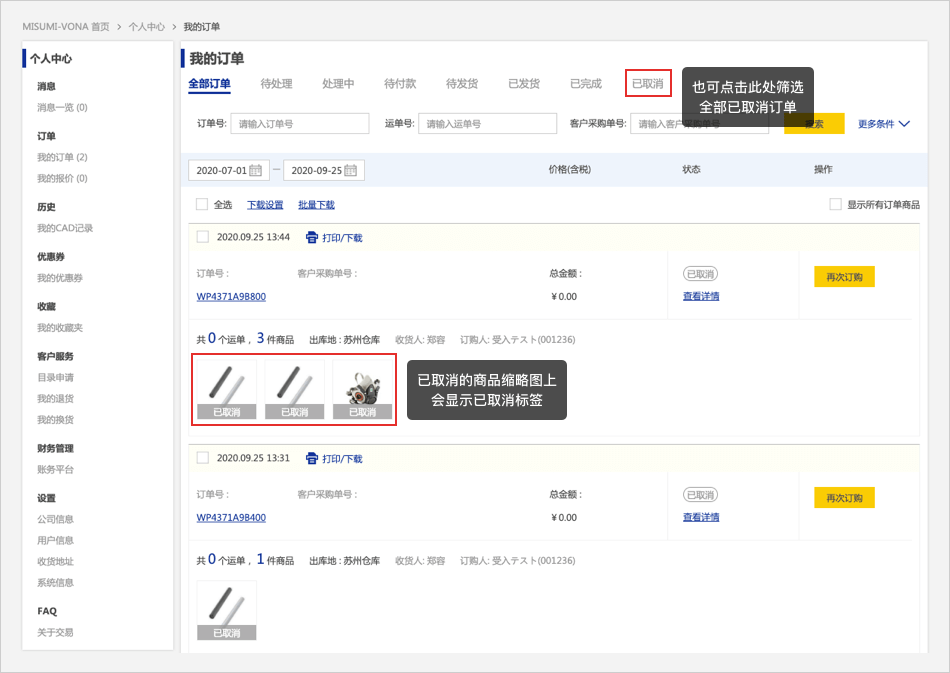950x673 pixels.
Task: Open the respirator mask product thumbnail
Action: [x=361, y=390]
